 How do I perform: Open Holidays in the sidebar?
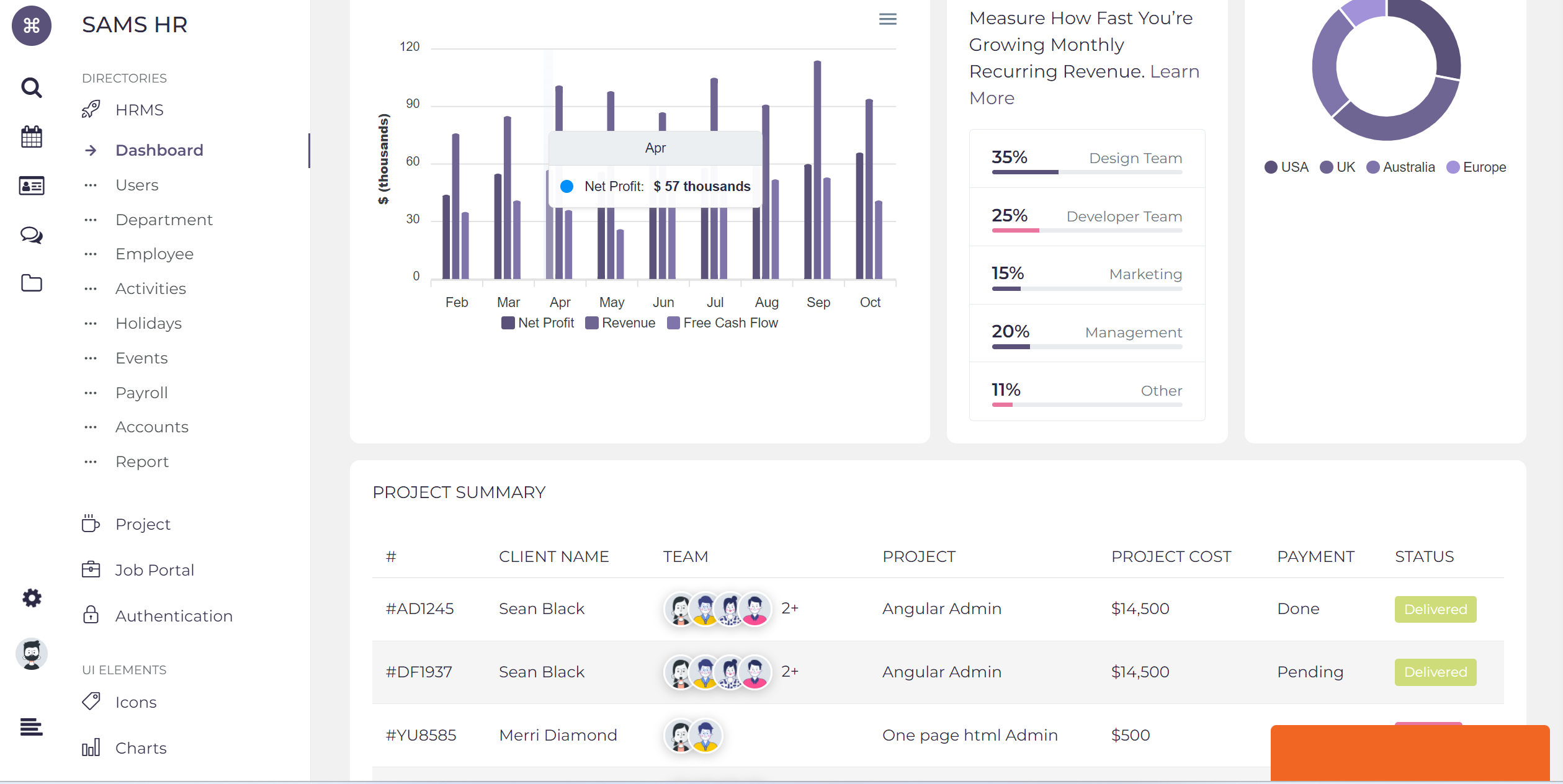pyautogui.click(x=148, y=323)
